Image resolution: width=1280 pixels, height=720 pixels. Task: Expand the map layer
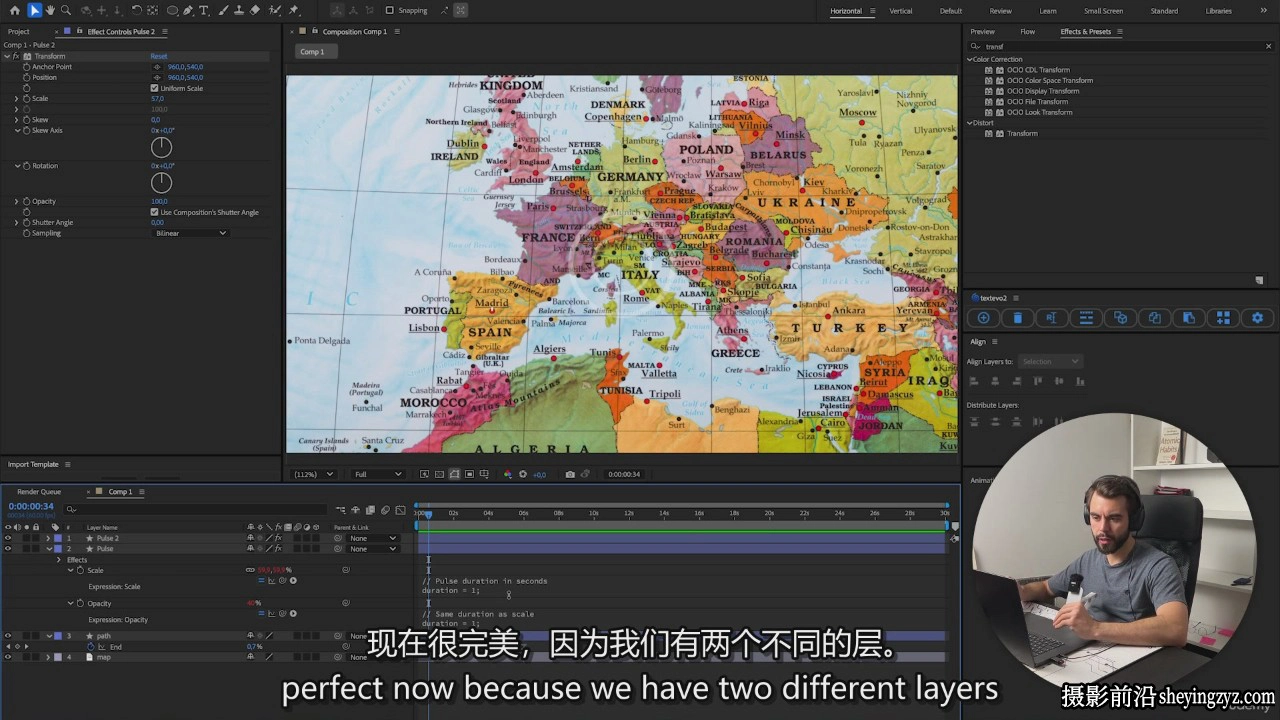(x=48, y=657)
